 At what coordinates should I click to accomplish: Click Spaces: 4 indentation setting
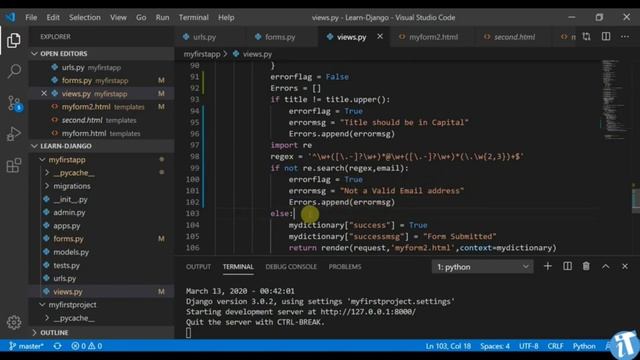[x=495, y=346]
